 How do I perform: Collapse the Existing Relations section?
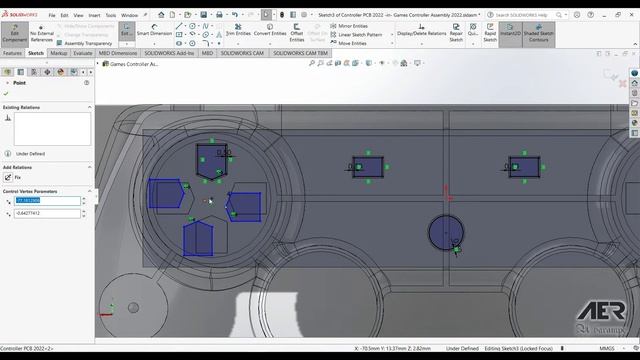[89, 107]
